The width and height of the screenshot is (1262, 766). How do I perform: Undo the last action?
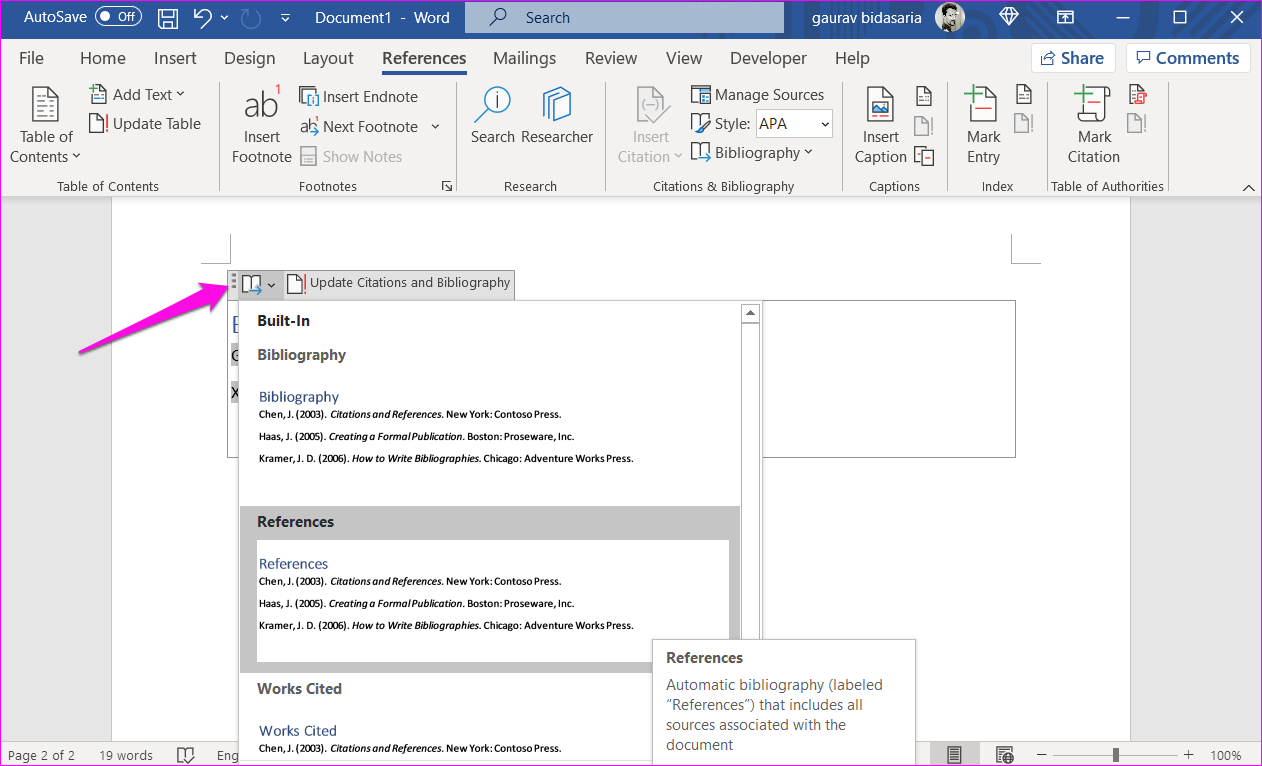click(x=203, y=17)
